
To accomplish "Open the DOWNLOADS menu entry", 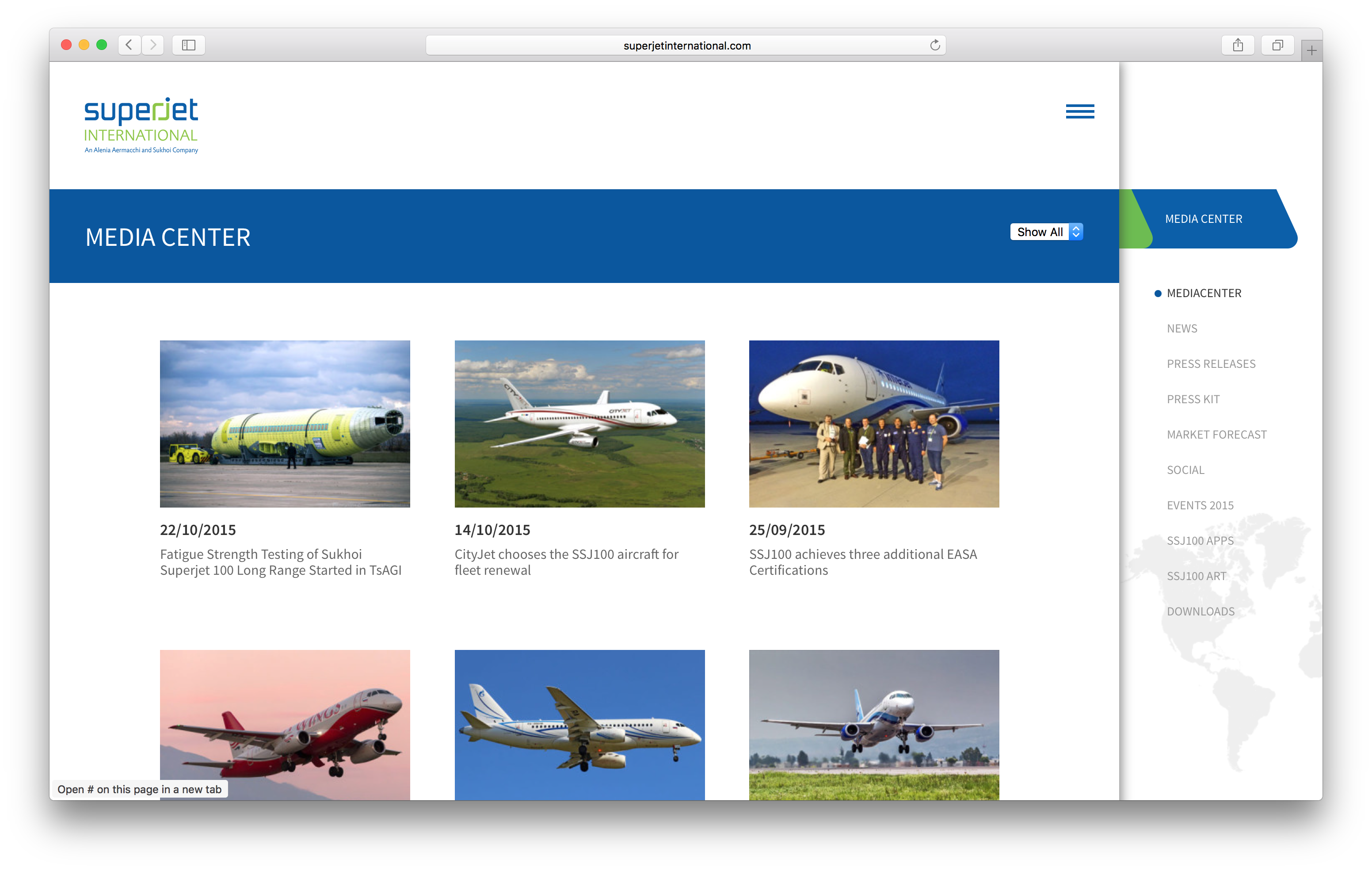I will [1200, 611].
